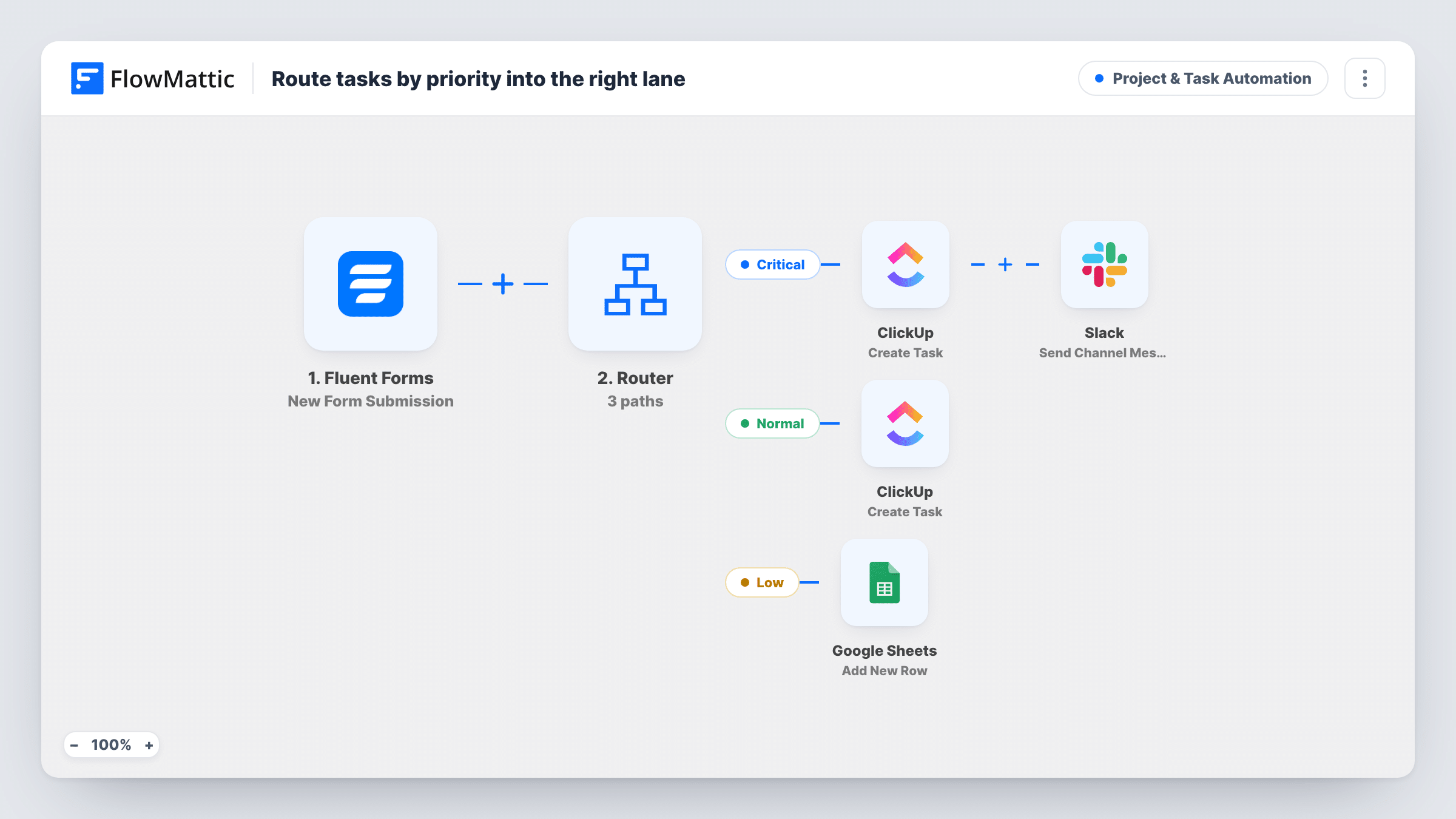
Task: Click the 100% zoom level value
Action: point(111,745)
